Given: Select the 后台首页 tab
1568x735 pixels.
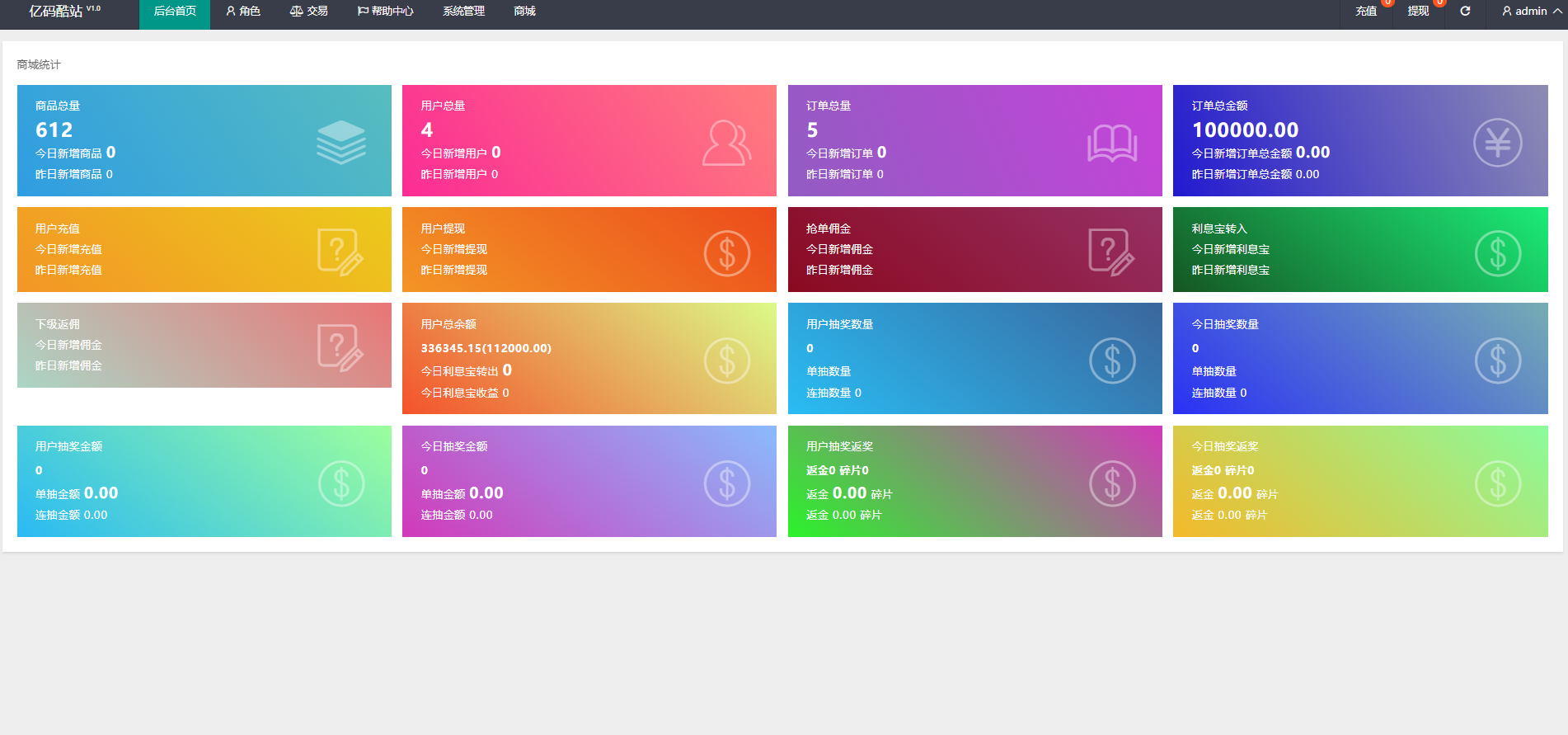Looking at the screenshot, I should 175,12.
